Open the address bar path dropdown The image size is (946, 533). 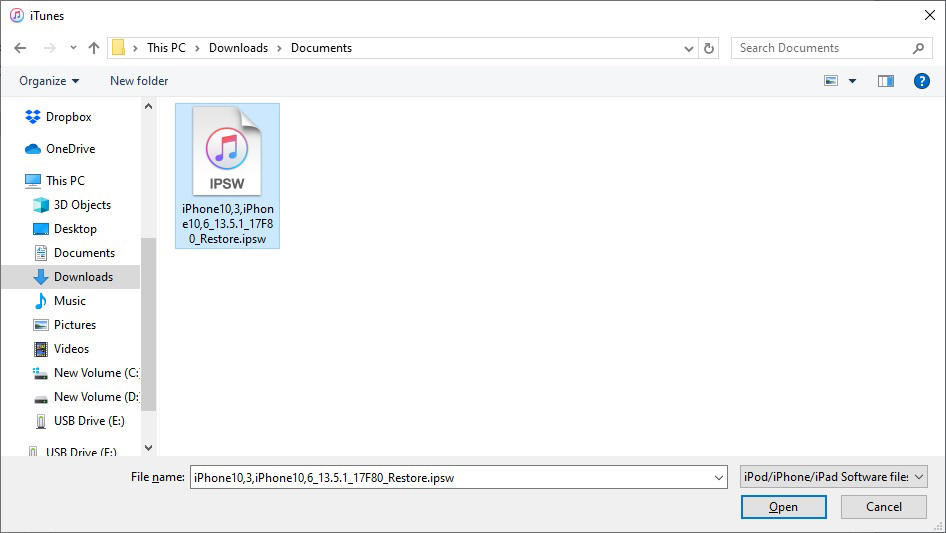click(689, 48)
